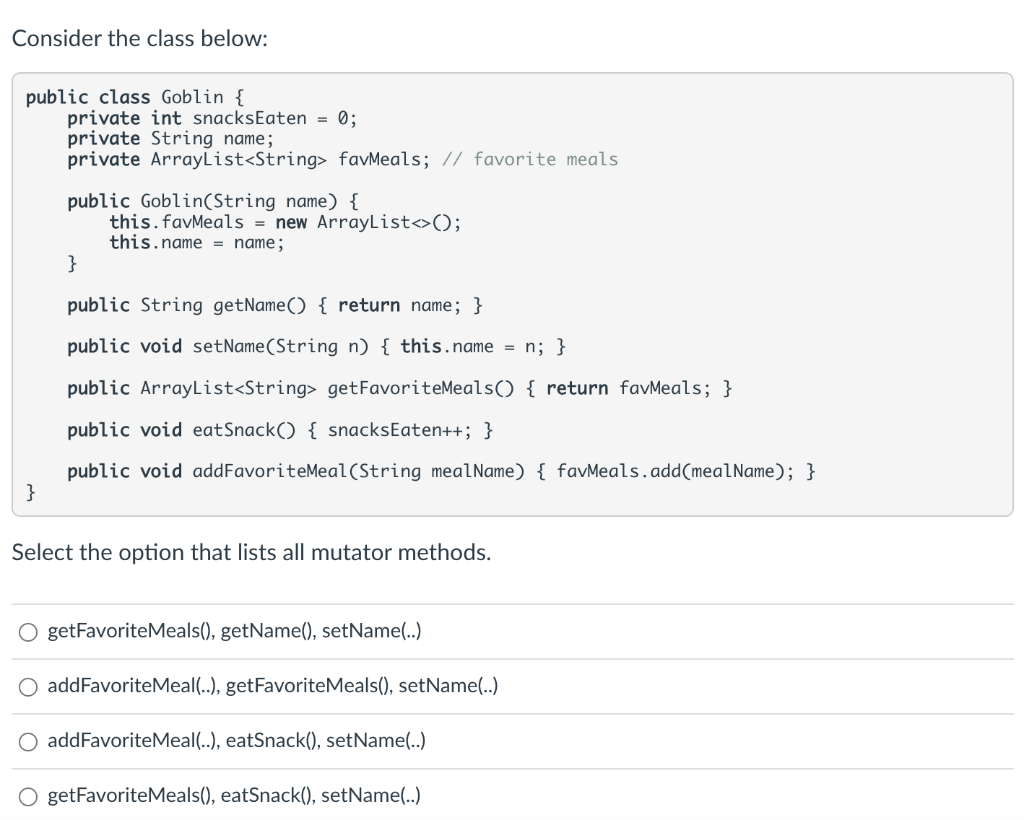Screen dimensions: 1024x820
Task: Choose addFavoriteMeal(..), eatSnack(), setName(..) option
Action: [x=29, y=741]
